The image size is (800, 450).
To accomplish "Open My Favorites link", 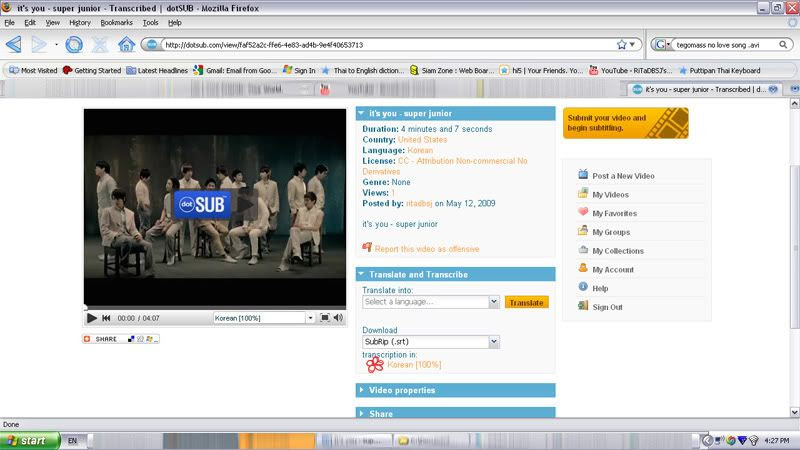I will [614, 214].
